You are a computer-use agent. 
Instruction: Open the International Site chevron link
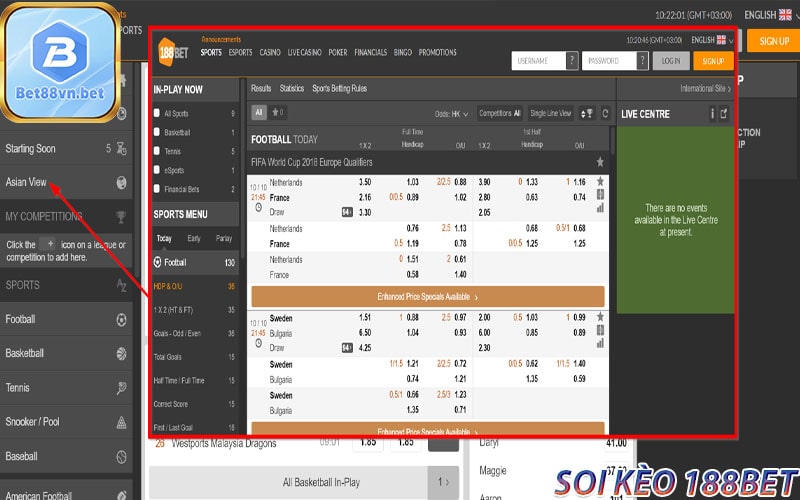pyautogui.click(x=705, y=88)
